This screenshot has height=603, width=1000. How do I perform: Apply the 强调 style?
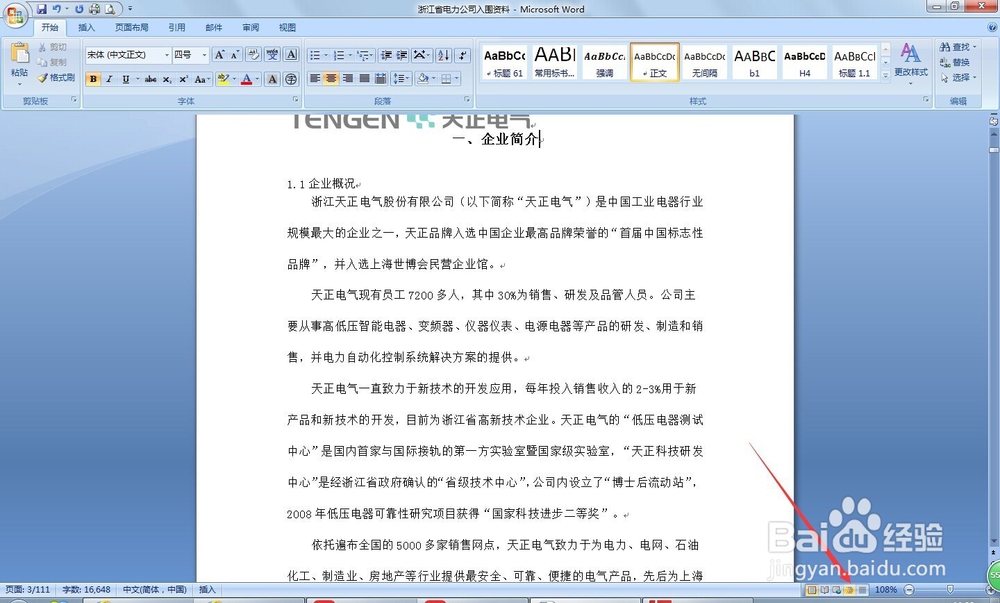point(604,62)
